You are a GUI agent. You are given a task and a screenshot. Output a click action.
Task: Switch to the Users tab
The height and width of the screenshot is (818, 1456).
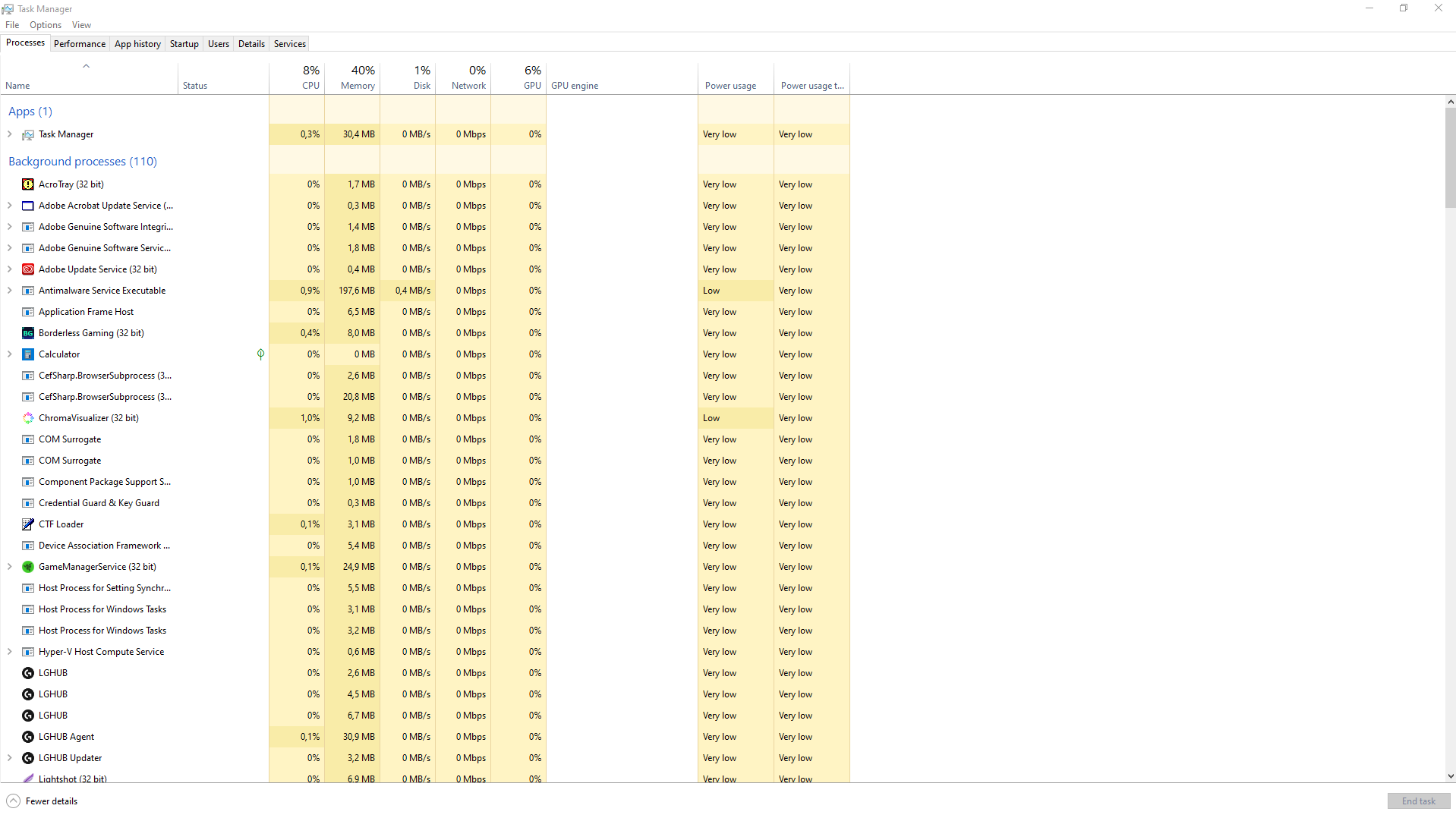point(219,44)
